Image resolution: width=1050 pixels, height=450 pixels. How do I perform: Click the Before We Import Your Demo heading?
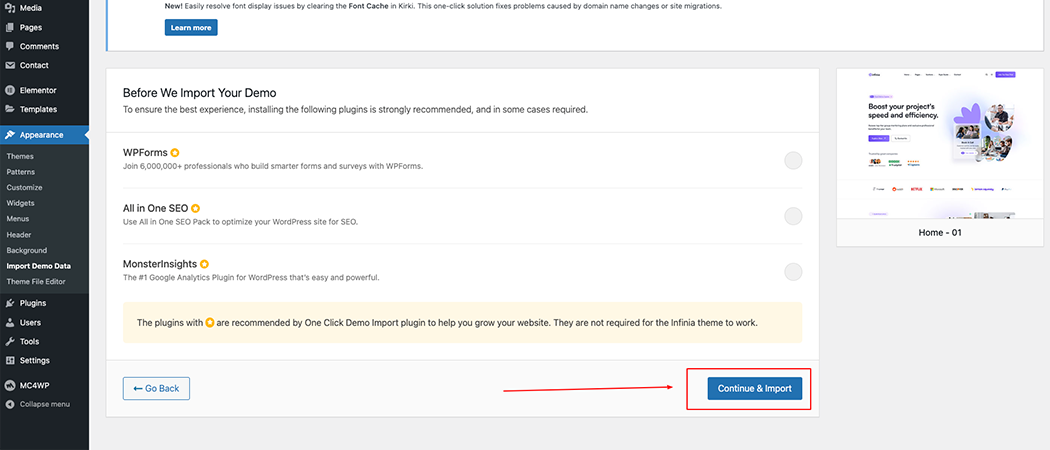pyautogui.click(x=200, y=93)
